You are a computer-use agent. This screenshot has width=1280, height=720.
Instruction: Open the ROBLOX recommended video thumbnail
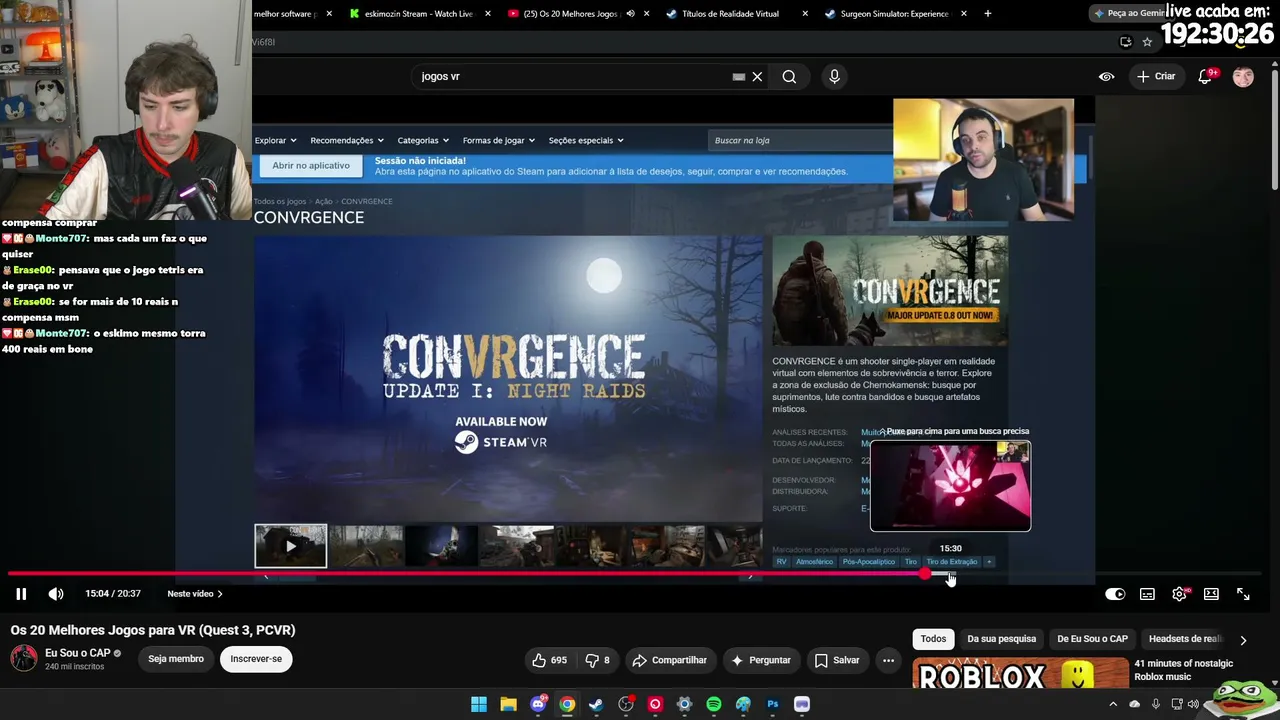(1020, 673)
